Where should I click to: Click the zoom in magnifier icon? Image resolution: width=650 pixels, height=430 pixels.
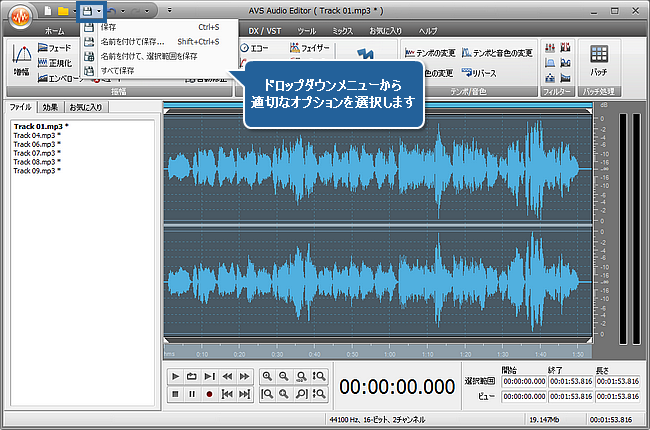(x=268, y=376)
